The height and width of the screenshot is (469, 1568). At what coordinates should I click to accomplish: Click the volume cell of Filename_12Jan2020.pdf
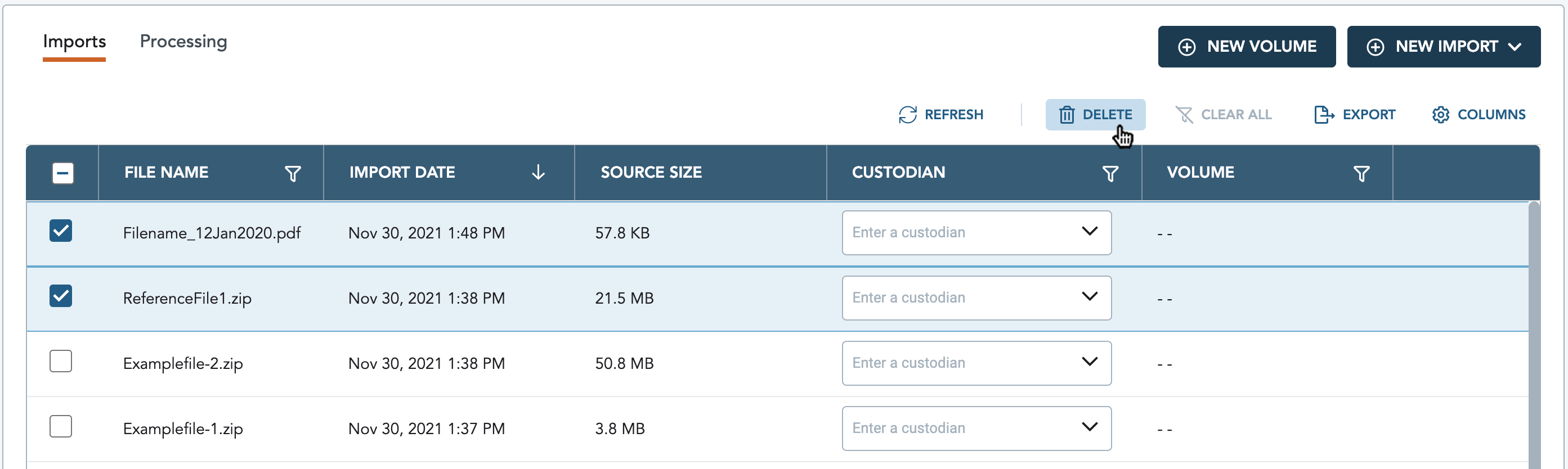(1164, 233)
